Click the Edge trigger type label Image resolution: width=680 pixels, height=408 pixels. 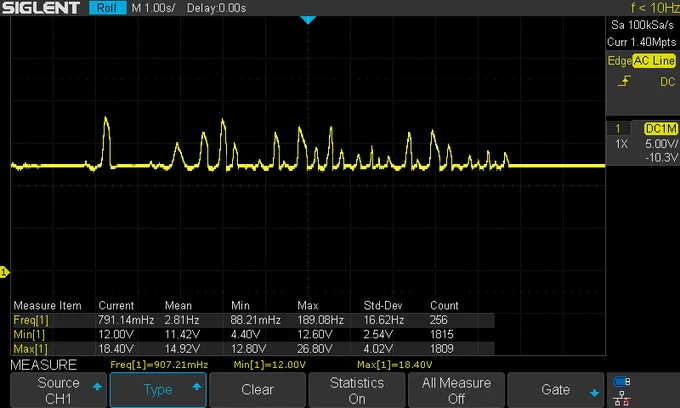click(619, 61)
